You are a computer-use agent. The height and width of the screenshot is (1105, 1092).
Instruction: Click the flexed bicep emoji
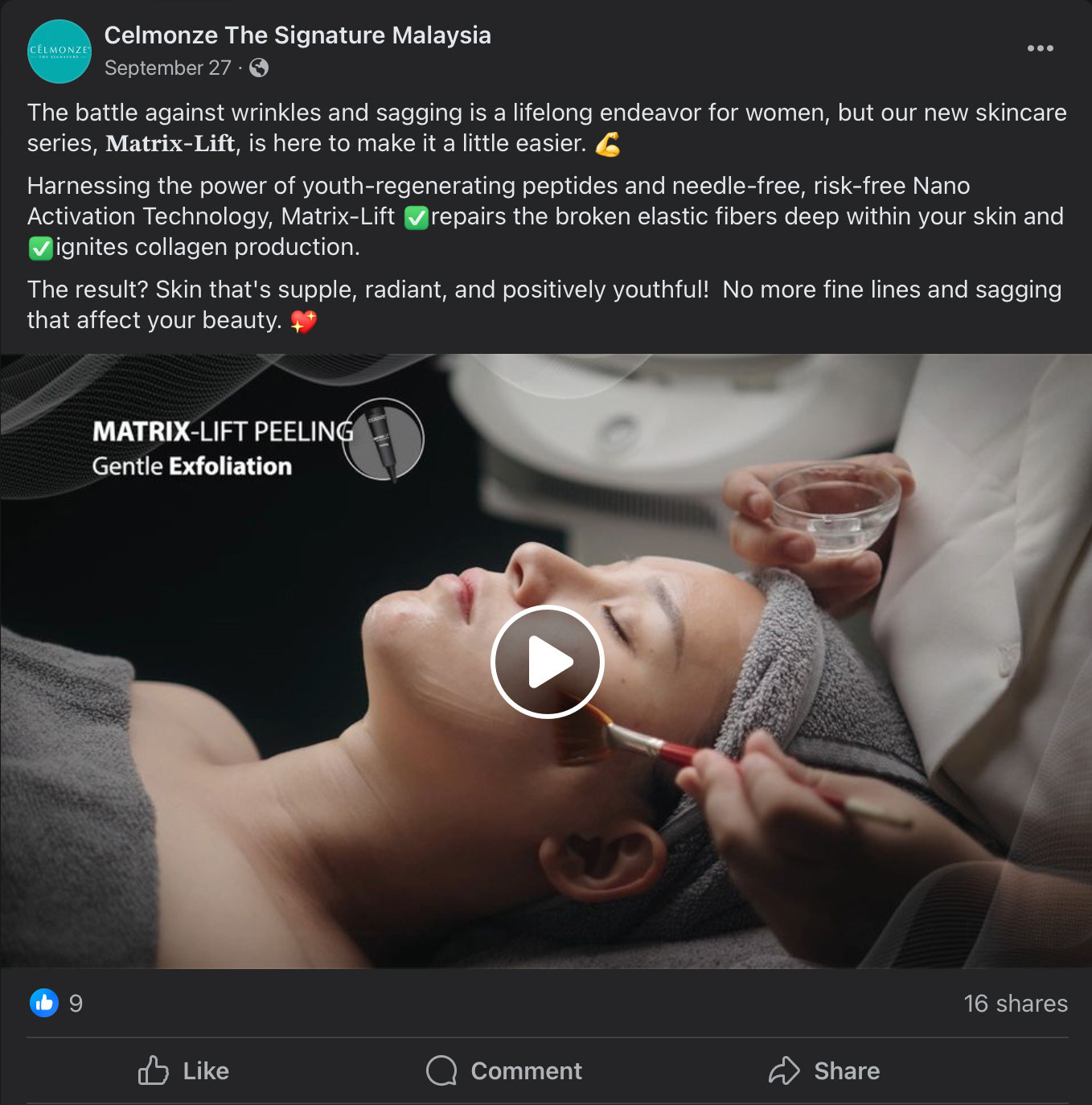(608, 144)
